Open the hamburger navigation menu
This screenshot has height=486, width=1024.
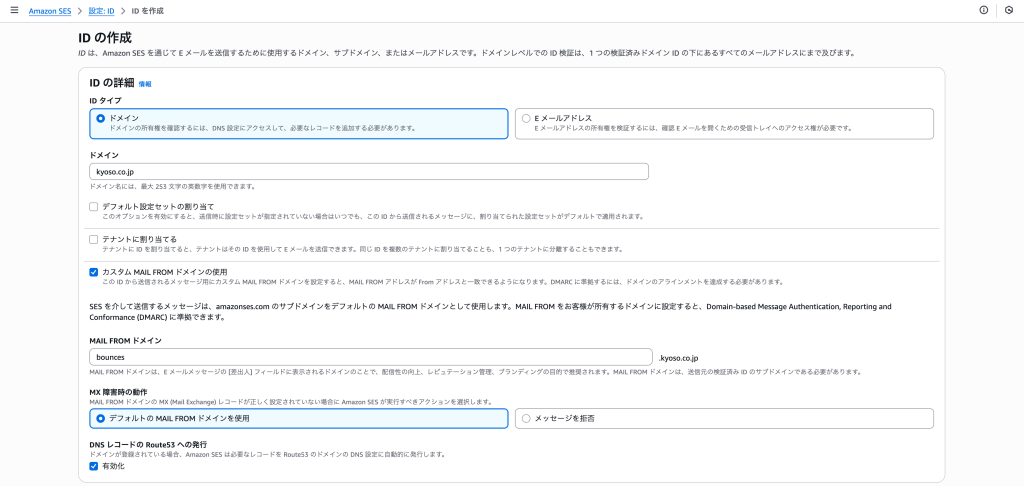[14, 10]
